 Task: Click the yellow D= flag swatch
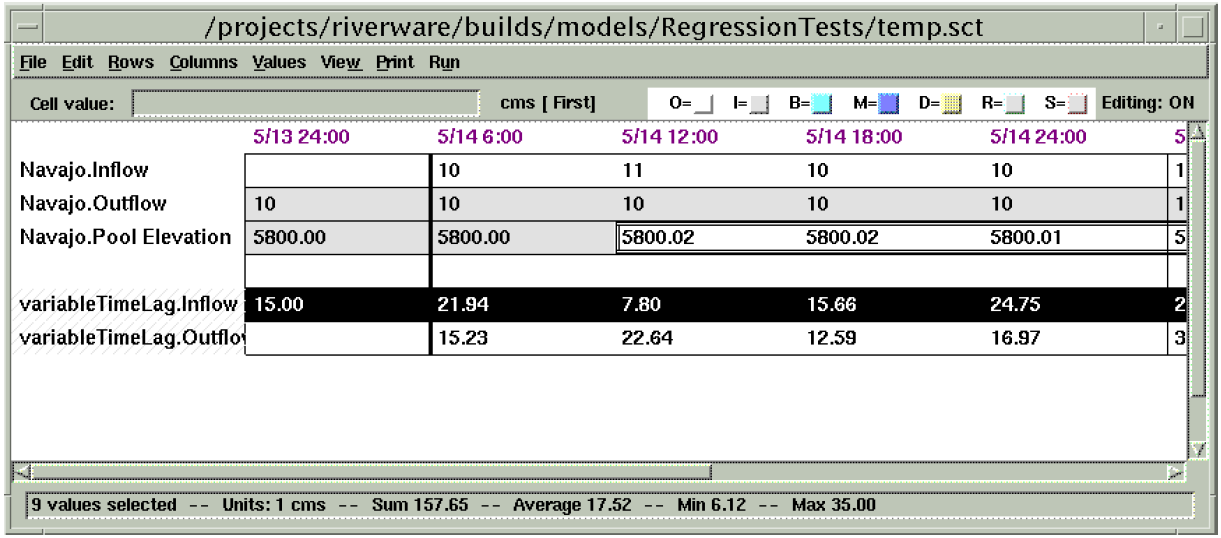952,103
